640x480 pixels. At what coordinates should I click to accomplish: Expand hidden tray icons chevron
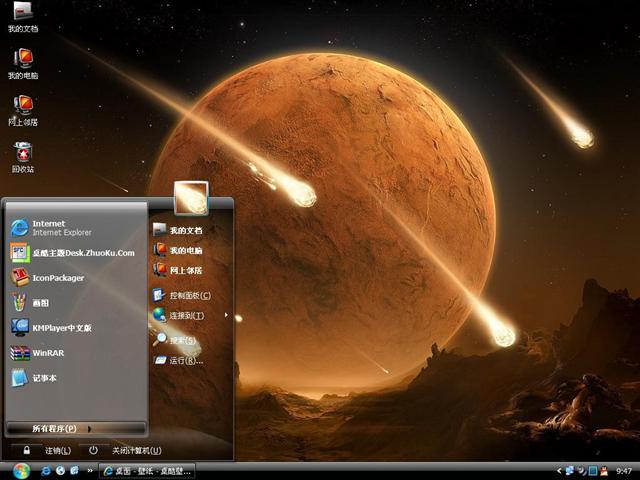(x=559, y=471)
